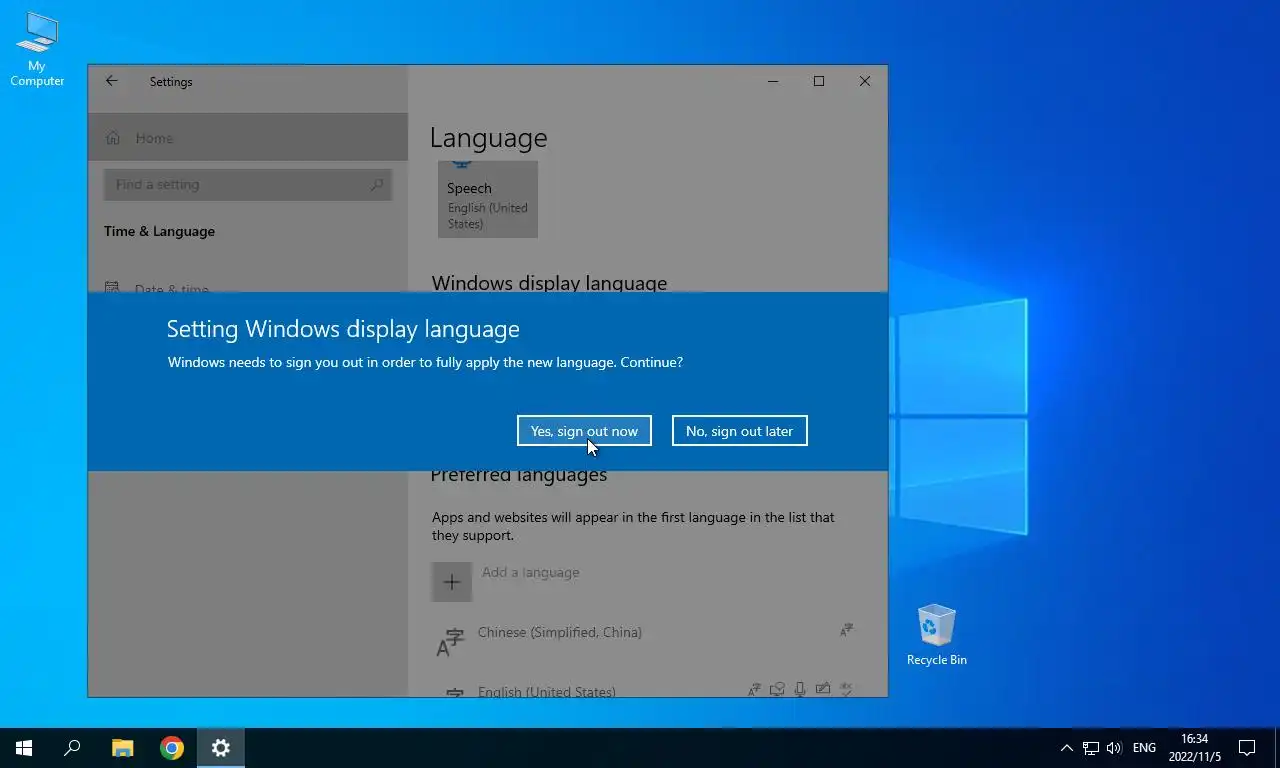Image resolution: width=1280 pixels, height=768 pixels.
Task: Open the notification center icon
Action: pyautogui.click(x=1247, y=748)
